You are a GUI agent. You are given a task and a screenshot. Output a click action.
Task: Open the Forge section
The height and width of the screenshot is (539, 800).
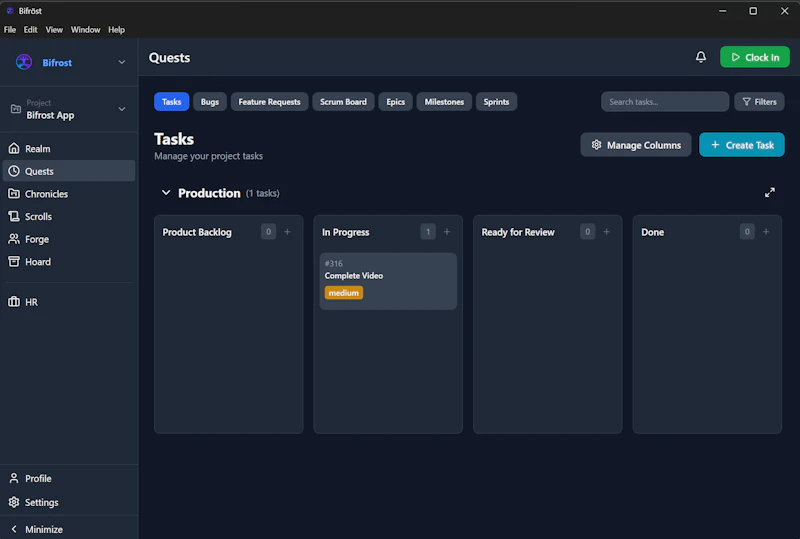coord(69,239)
